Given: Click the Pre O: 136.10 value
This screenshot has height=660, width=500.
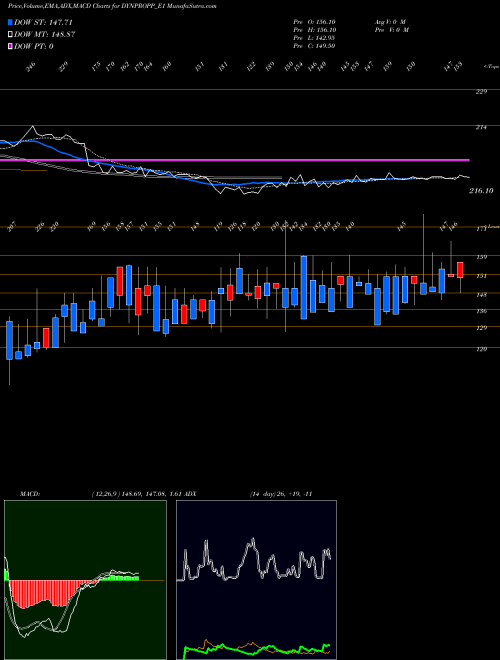Looking at the screenshot, I should tap(314, 22).
